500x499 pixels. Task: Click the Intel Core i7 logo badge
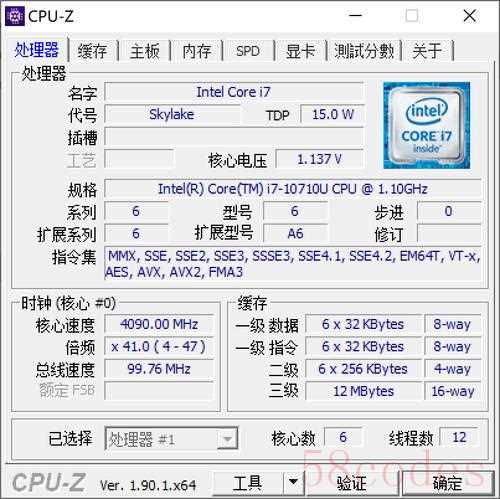click(x=426, y=125)
